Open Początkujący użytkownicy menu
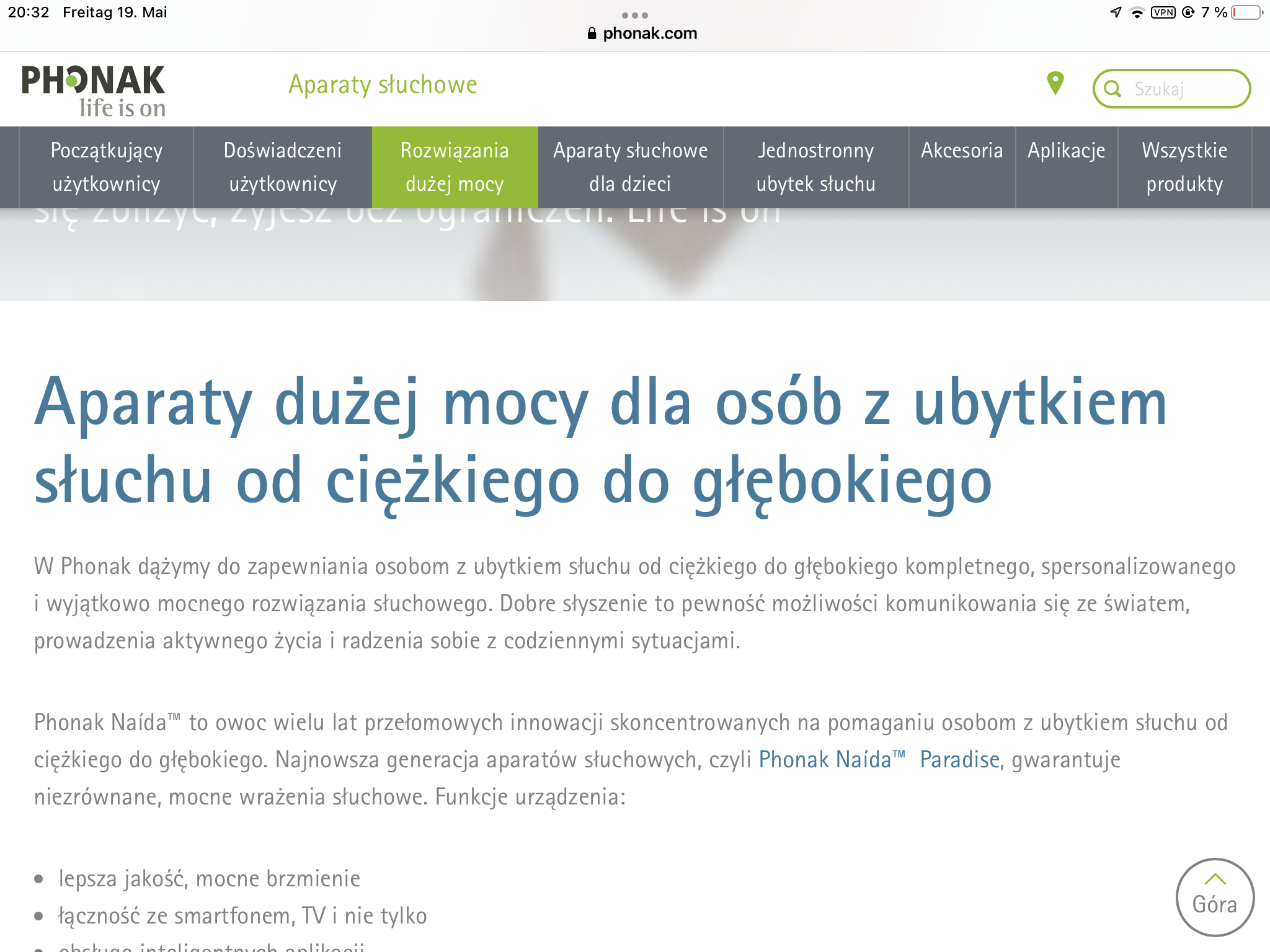 tap(107, 167)
